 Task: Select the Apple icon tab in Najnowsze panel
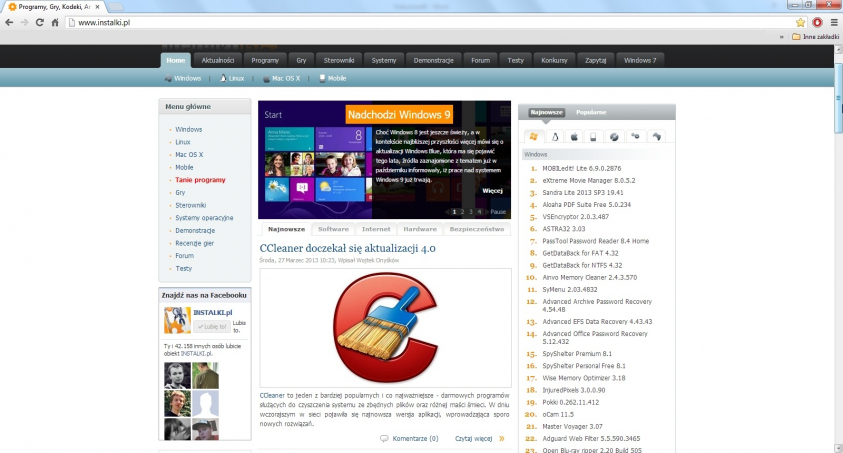573,136
